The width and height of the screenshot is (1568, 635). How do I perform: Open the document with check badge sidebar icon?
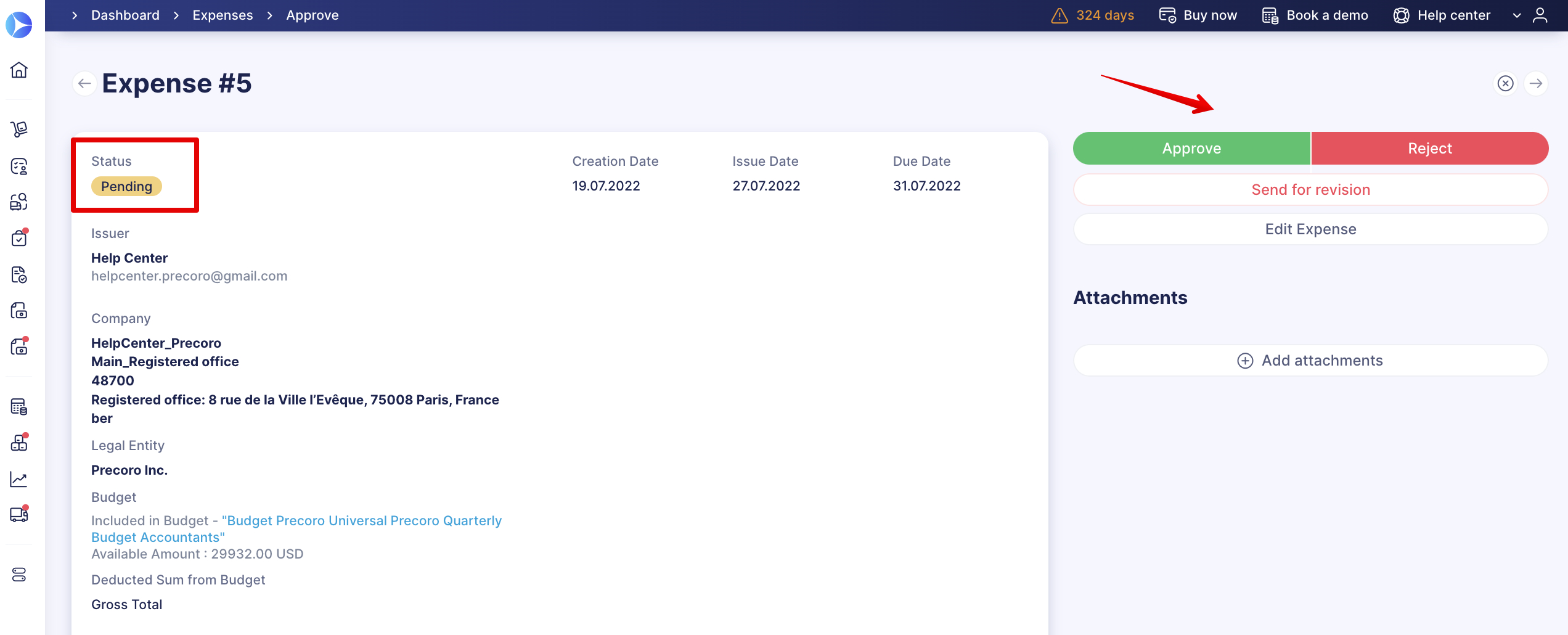tap(19, 274)
